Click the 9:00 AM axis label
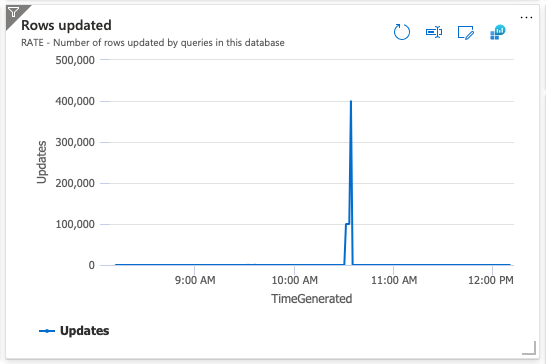 [x=195, y=280]
